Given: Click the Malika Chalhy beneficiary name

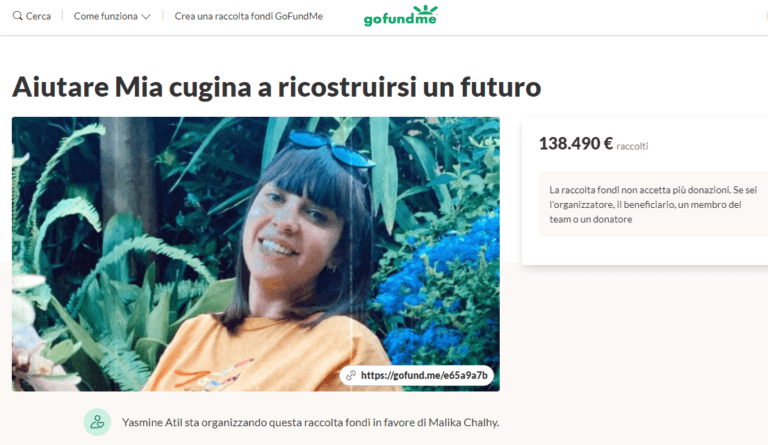Looking at the screenshot, I should click(463, 422).
